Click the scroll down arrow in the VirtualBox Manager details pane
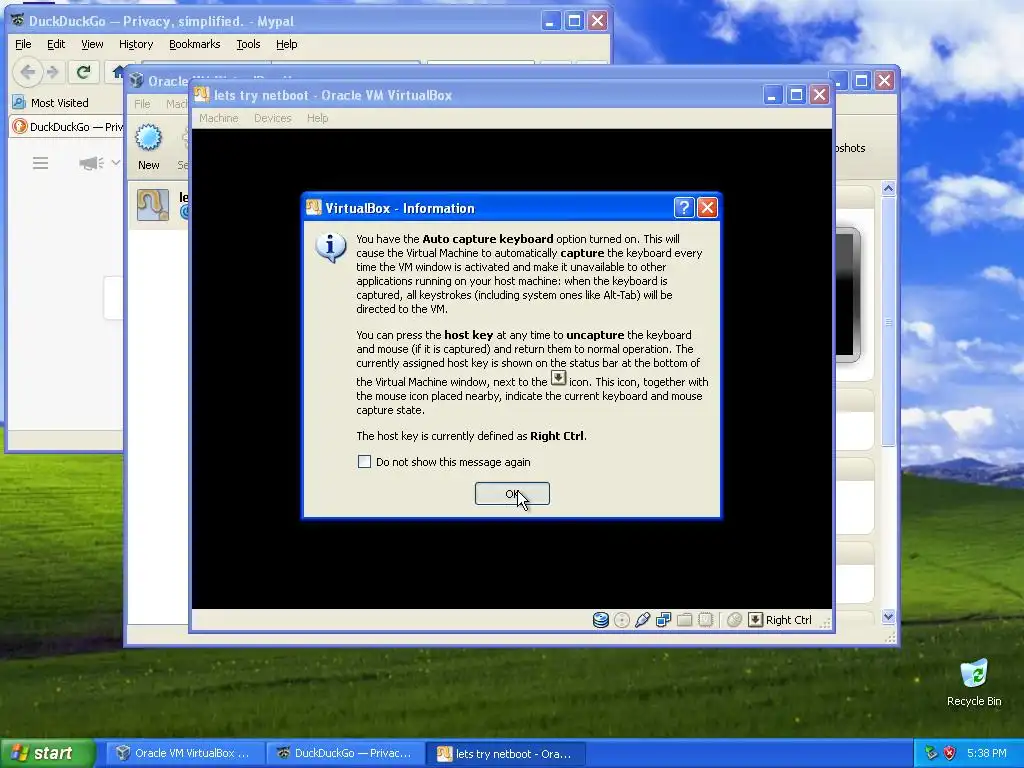The image size is (1024, 768). click(888, 616)
